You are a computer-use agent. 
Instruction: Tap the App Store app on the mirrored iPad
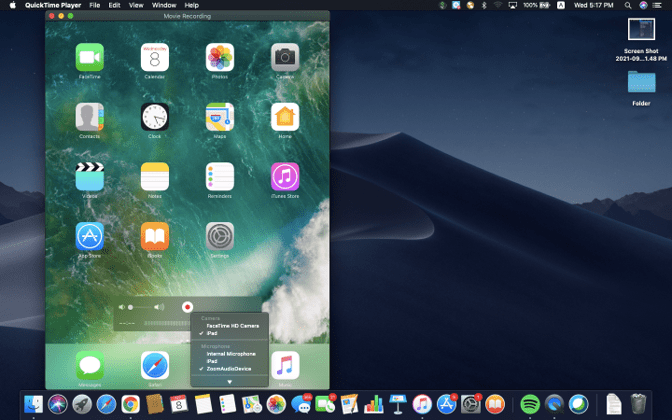click(x=90, y=236)
